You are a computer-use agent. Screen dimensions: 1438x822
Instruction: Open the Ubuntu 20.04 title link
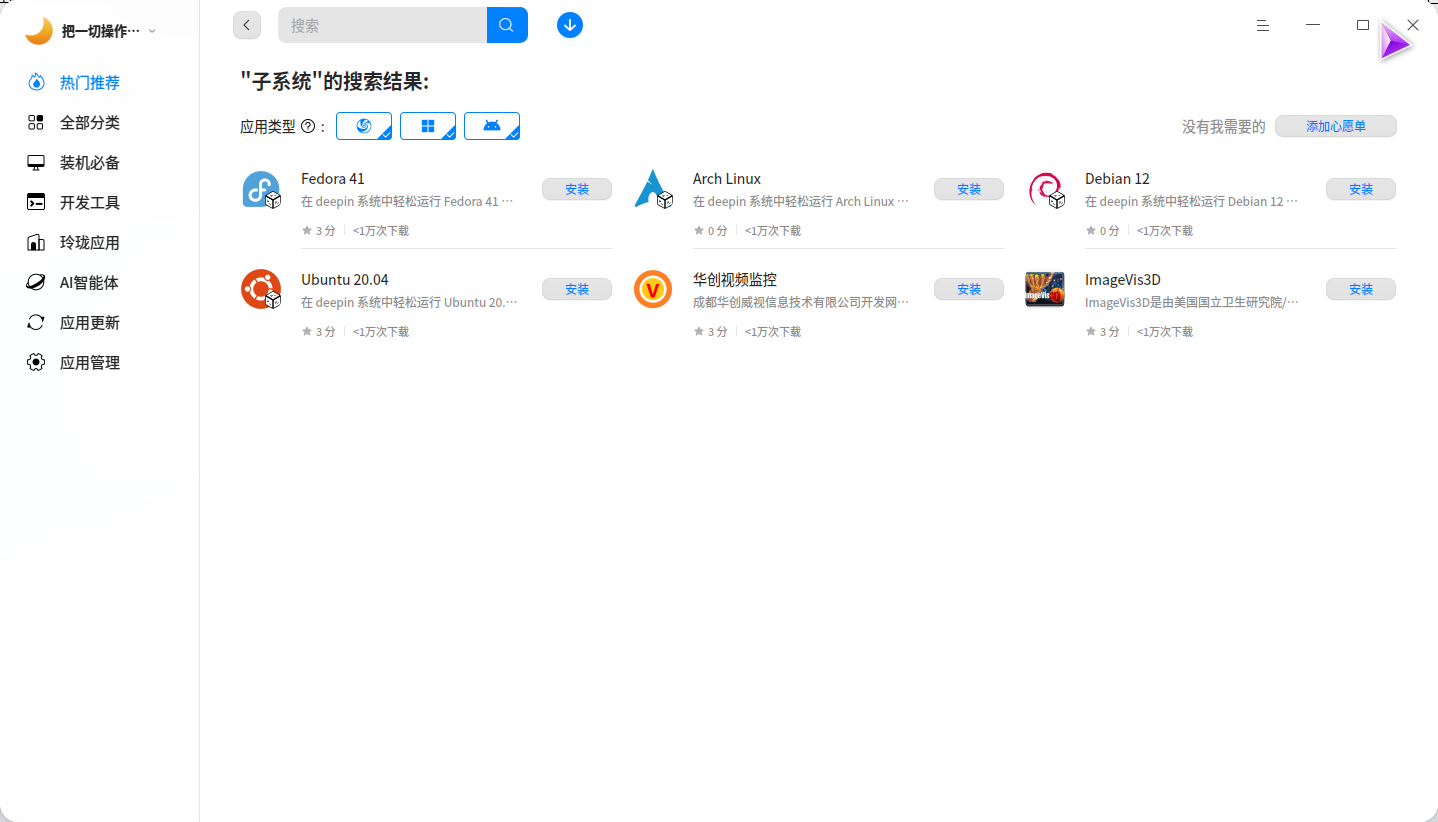click(345, 279)
